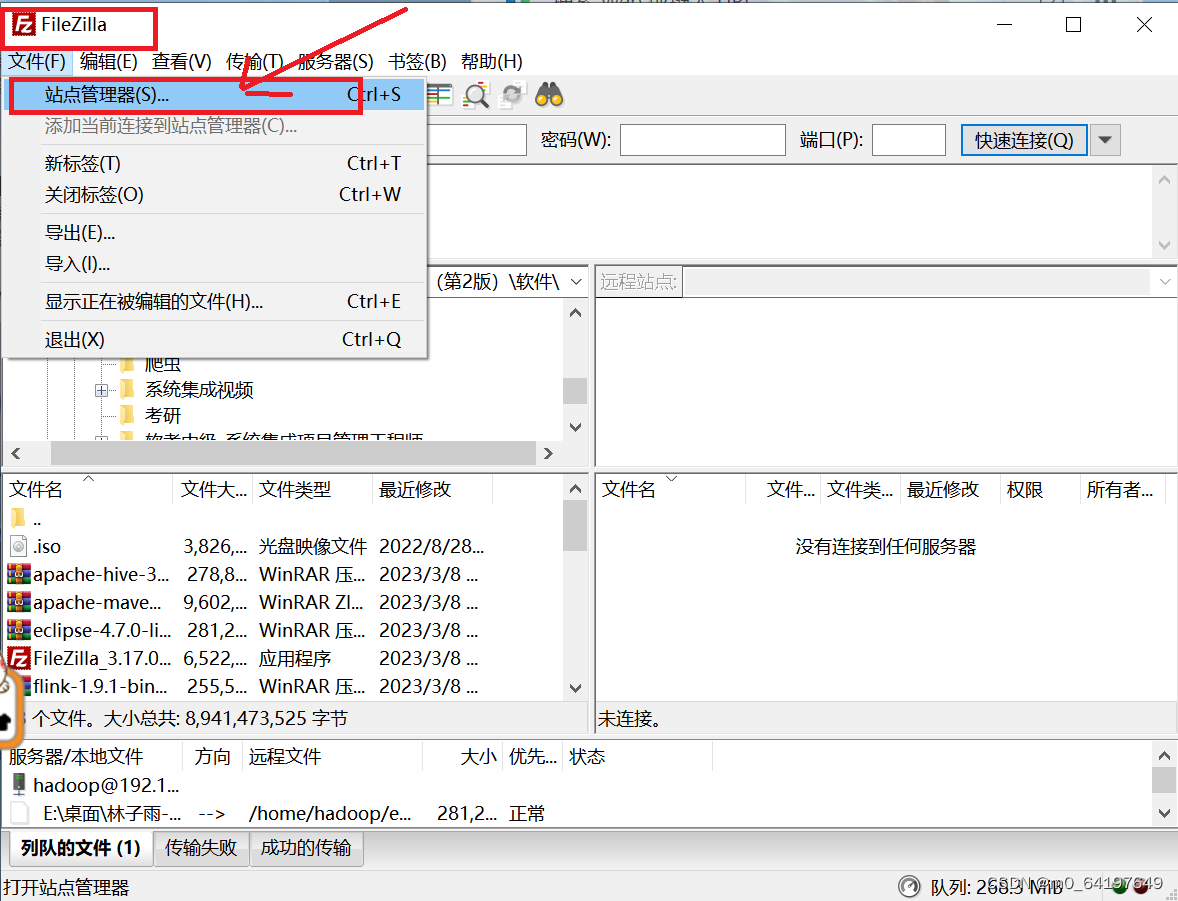1178x901 pixels.
Task: Open the 编辑(E) menu
Action: [109, 62]
